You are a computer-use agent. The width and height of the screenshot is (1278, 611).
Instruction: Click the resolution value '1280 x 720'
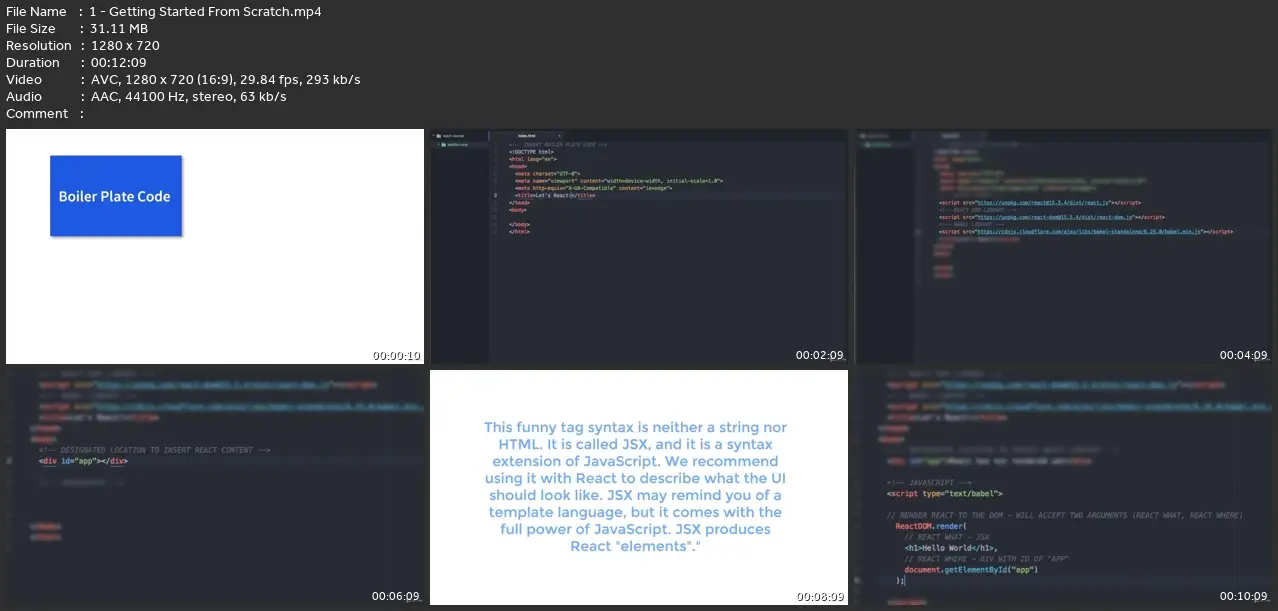point(125,45)
